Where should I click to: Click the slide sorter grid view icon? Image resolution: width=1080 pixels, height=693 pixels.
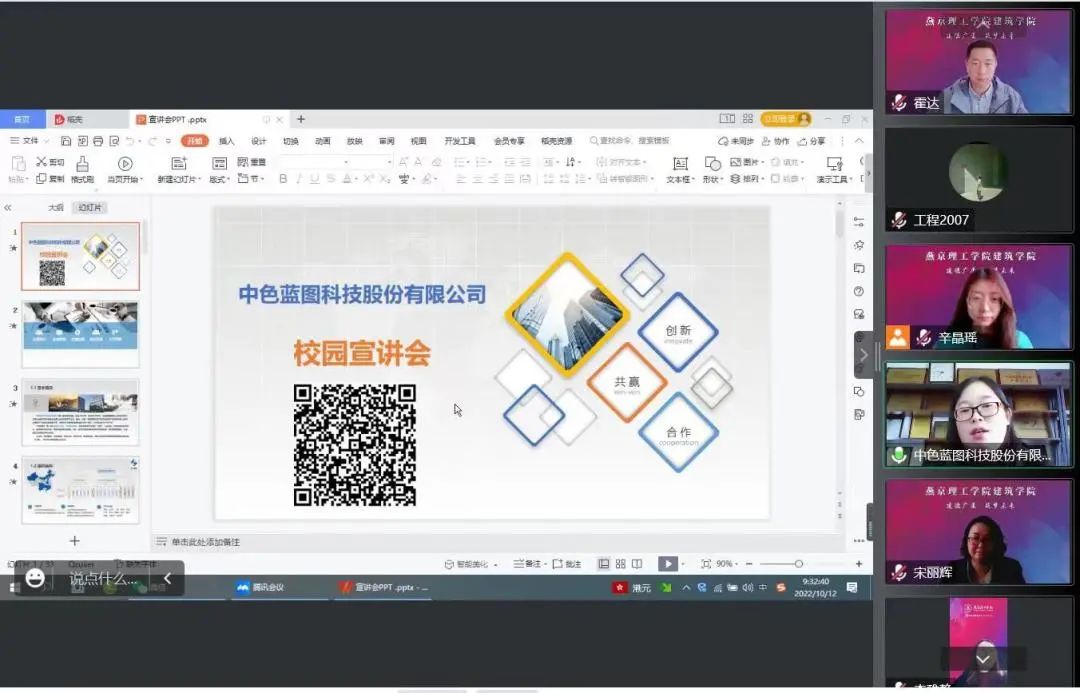coord(621,564)
